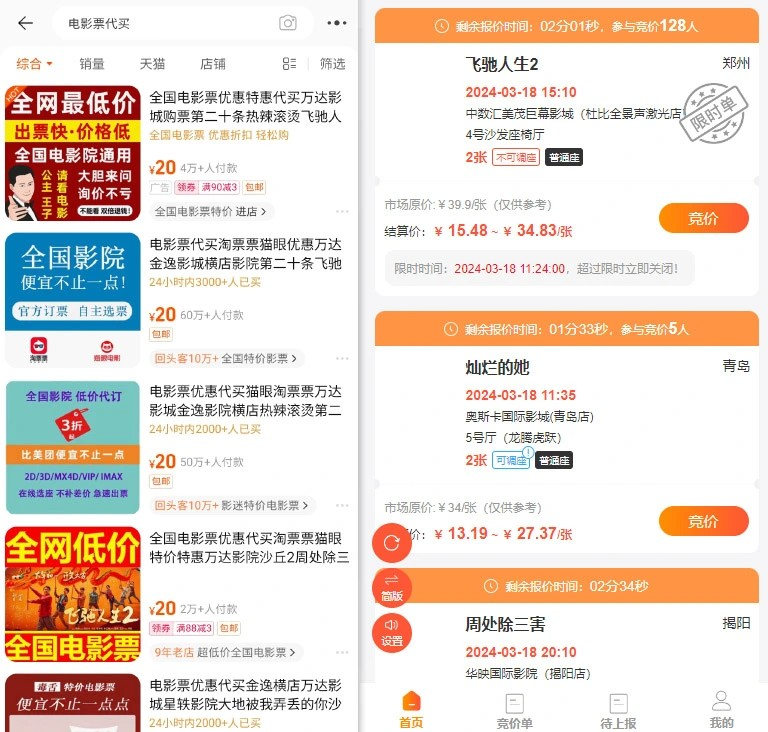Screen dimensions: 768x732
Task: Switch to 竞价单 tab
Action: click(x=514, y=710)
